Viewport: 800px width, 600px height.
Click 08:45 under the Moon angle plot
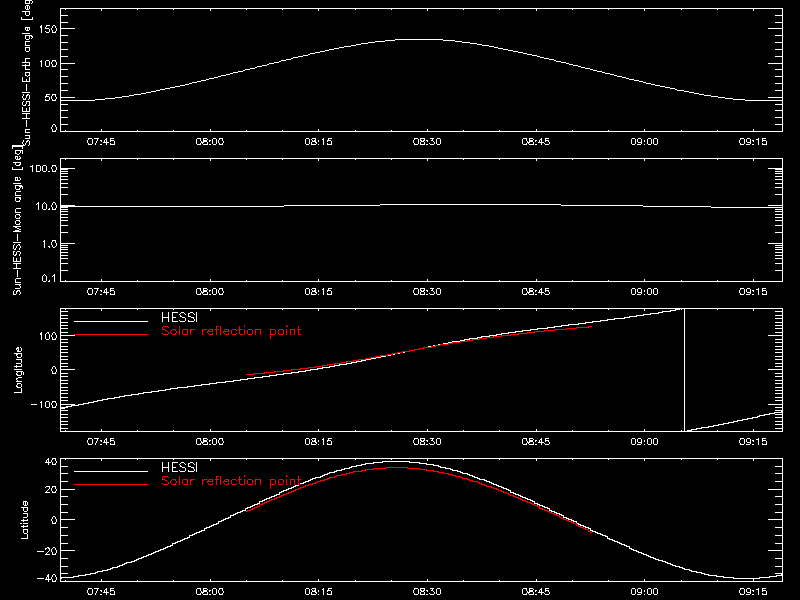click(536, 292)
